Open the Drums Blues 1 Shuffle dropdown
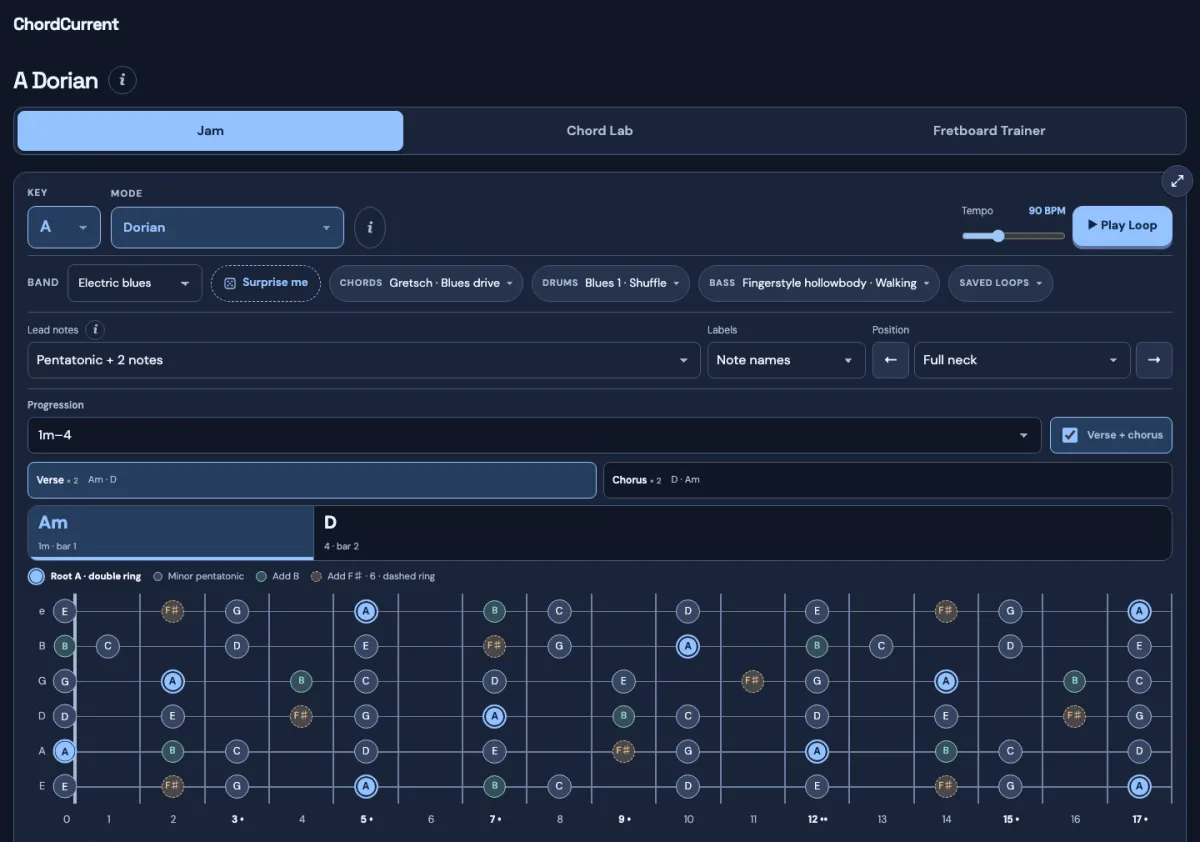1200x842 pixels. [x=610, y=283]
